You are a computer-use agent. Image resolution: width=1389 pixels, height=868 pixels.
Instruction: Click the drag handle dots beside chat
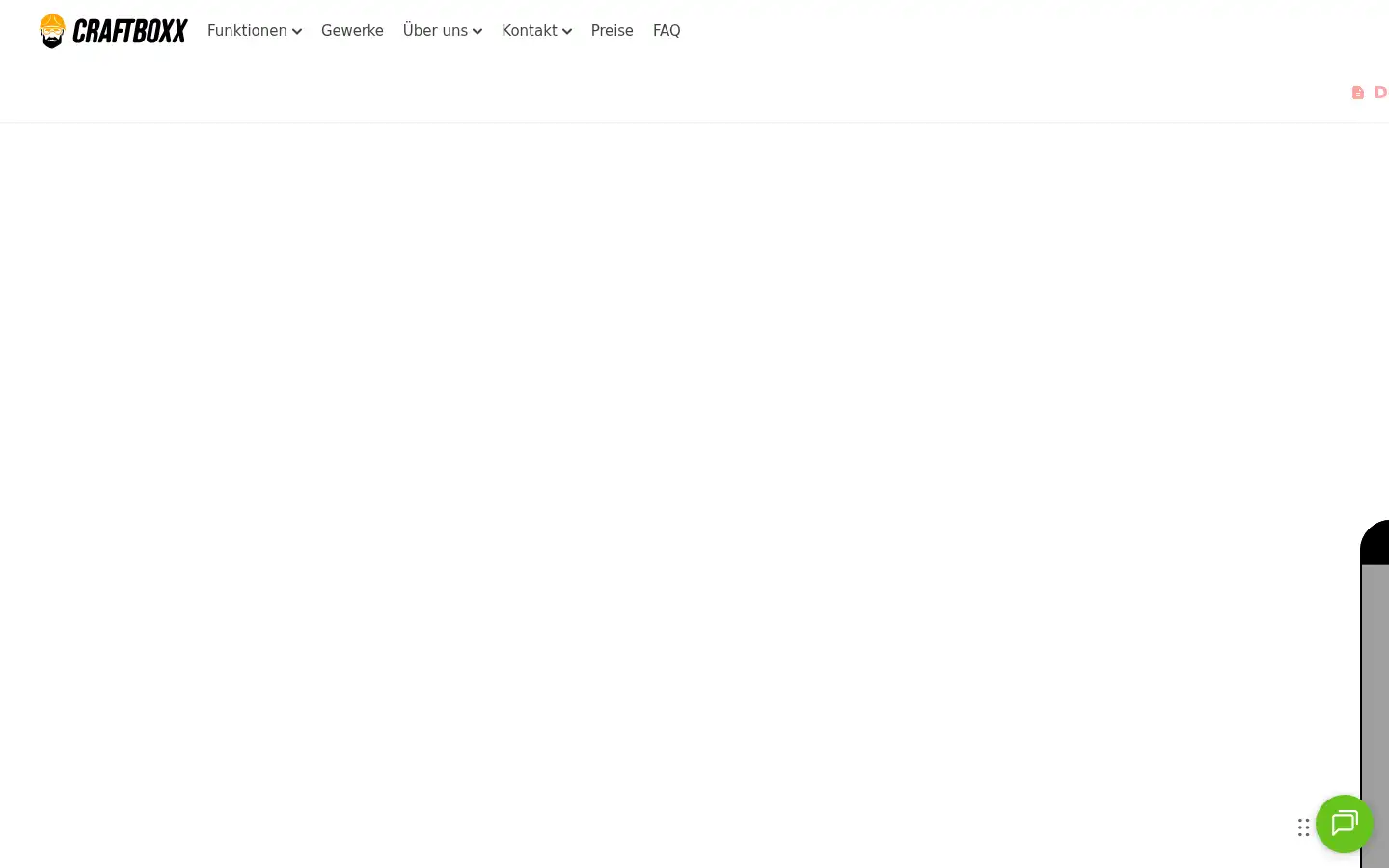point(1303,827)
